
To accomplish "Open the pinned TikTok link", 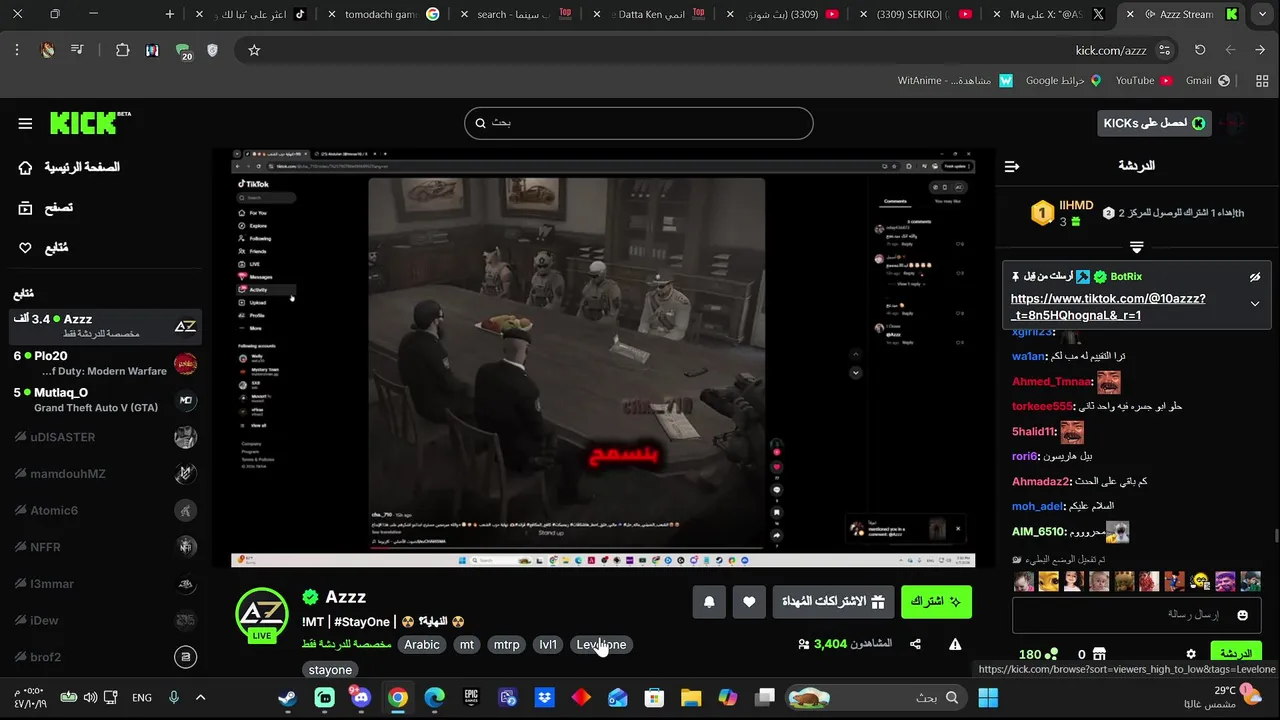I will tap(1108, 307).
